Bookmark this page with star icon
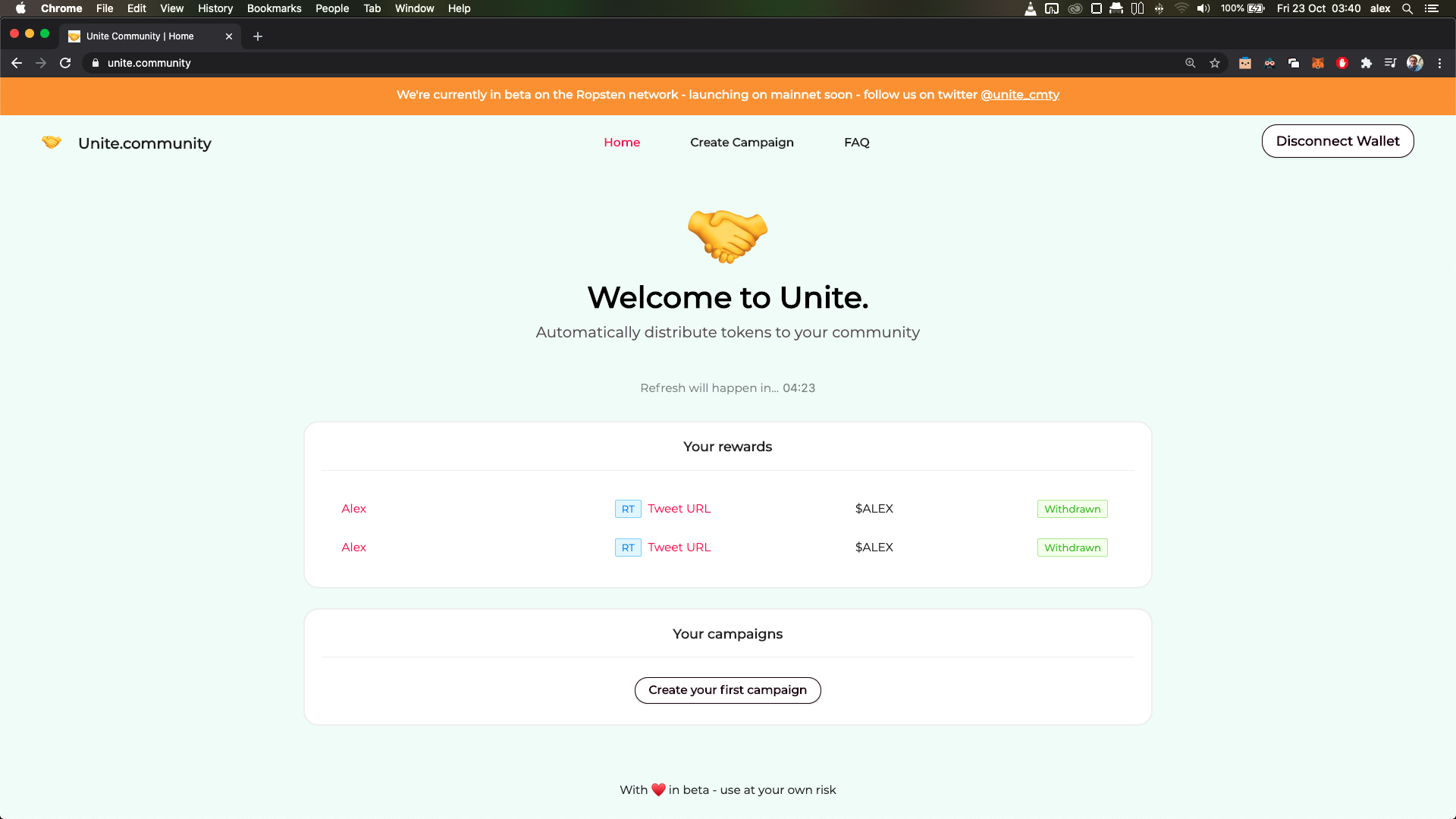The image size is (1456, 819). click(1215, 63)
